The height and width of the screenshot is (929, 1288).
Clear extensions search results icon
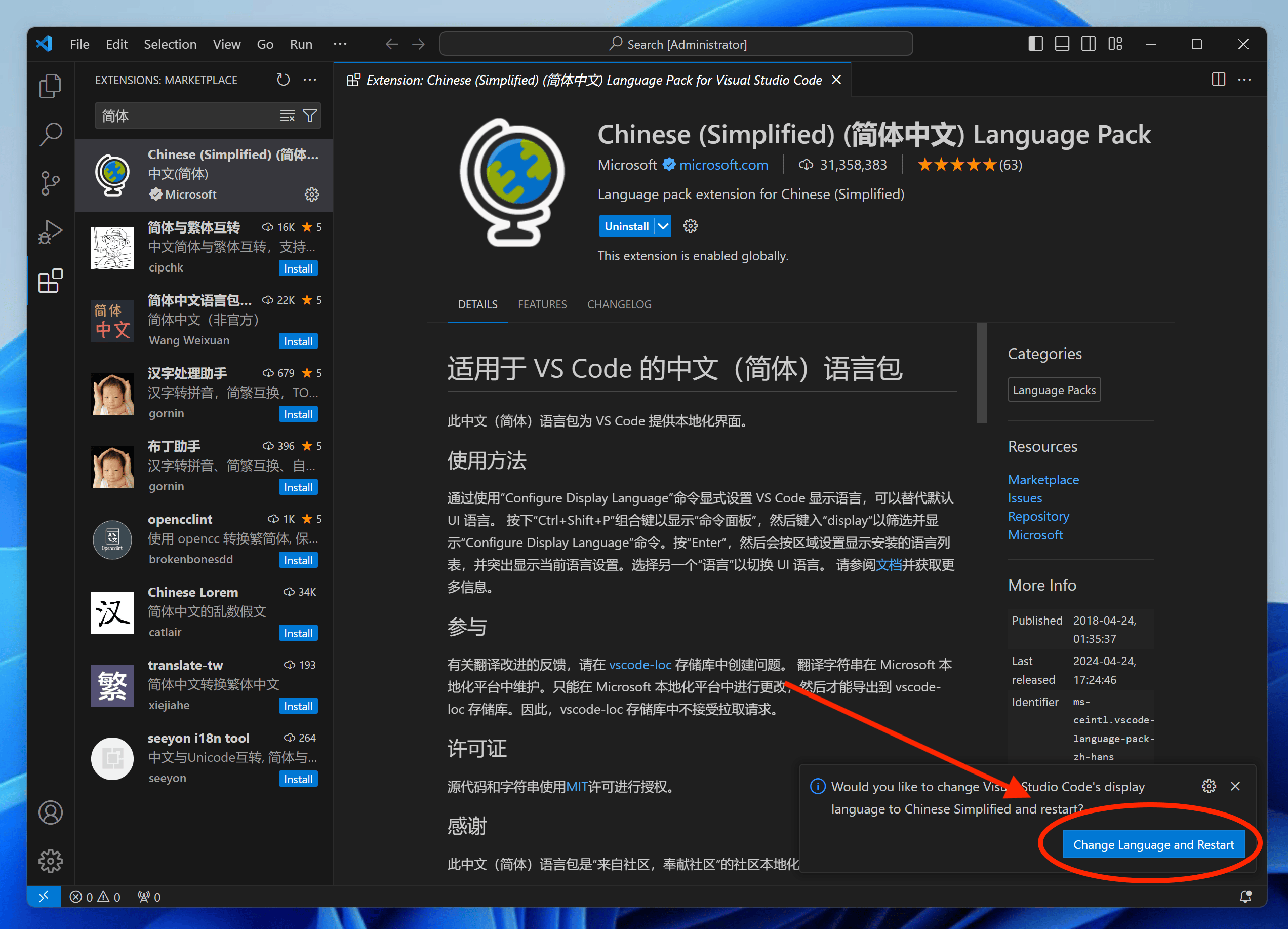[288, 116]
